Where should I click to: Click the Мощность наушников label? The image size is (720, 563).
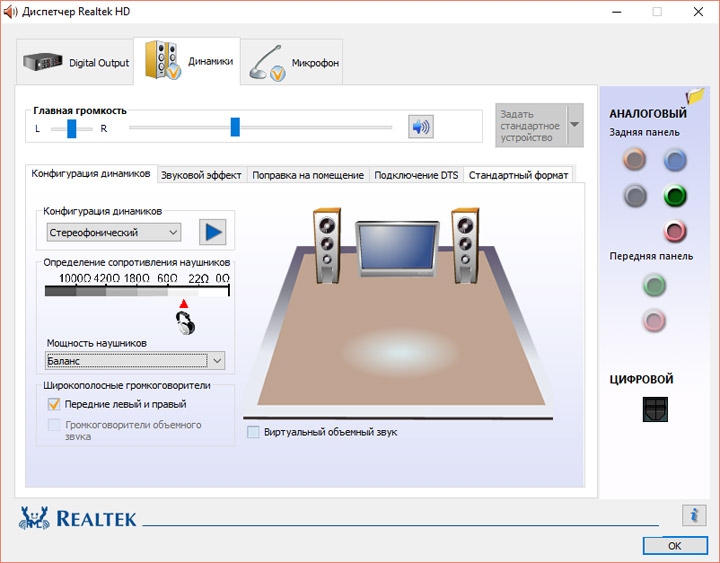click(96, 343)
